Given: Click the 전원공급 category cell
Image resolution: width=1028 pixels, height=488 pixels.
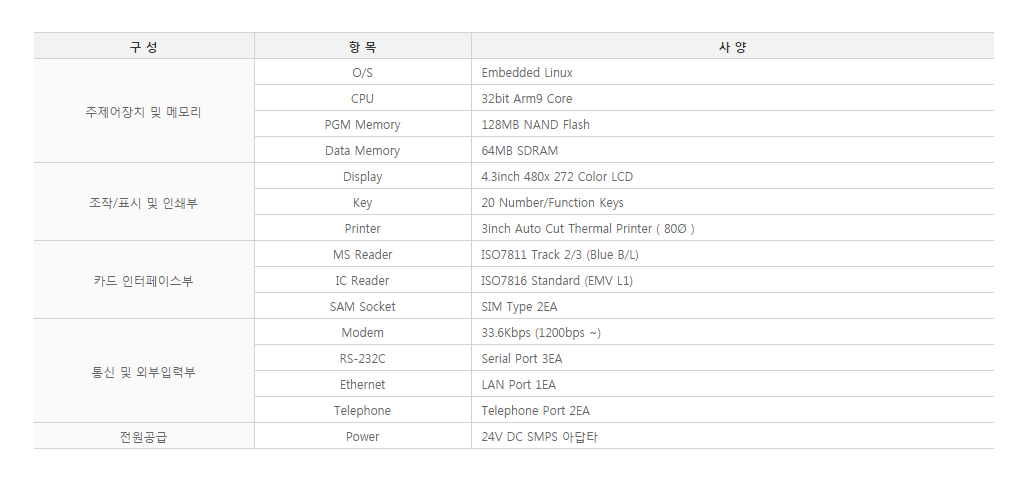Looking at the screenshot, I should coord(143,437).
